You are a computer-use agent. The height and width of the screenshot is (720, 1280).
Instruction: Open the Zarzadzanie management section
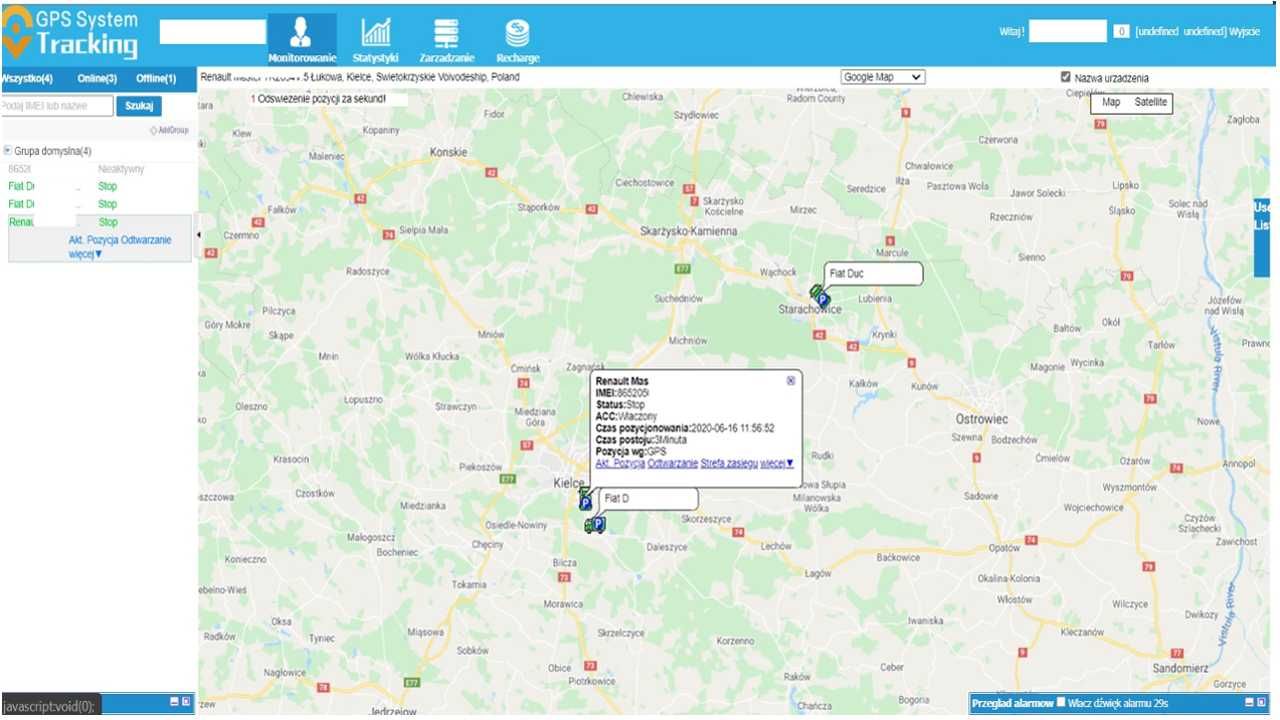tap(447, 39)
